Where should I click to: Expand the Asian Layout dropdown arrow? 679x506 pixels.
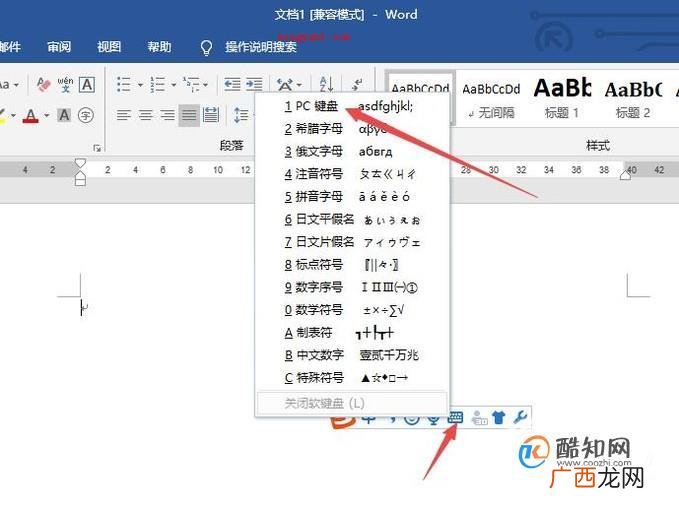point(299,85)
